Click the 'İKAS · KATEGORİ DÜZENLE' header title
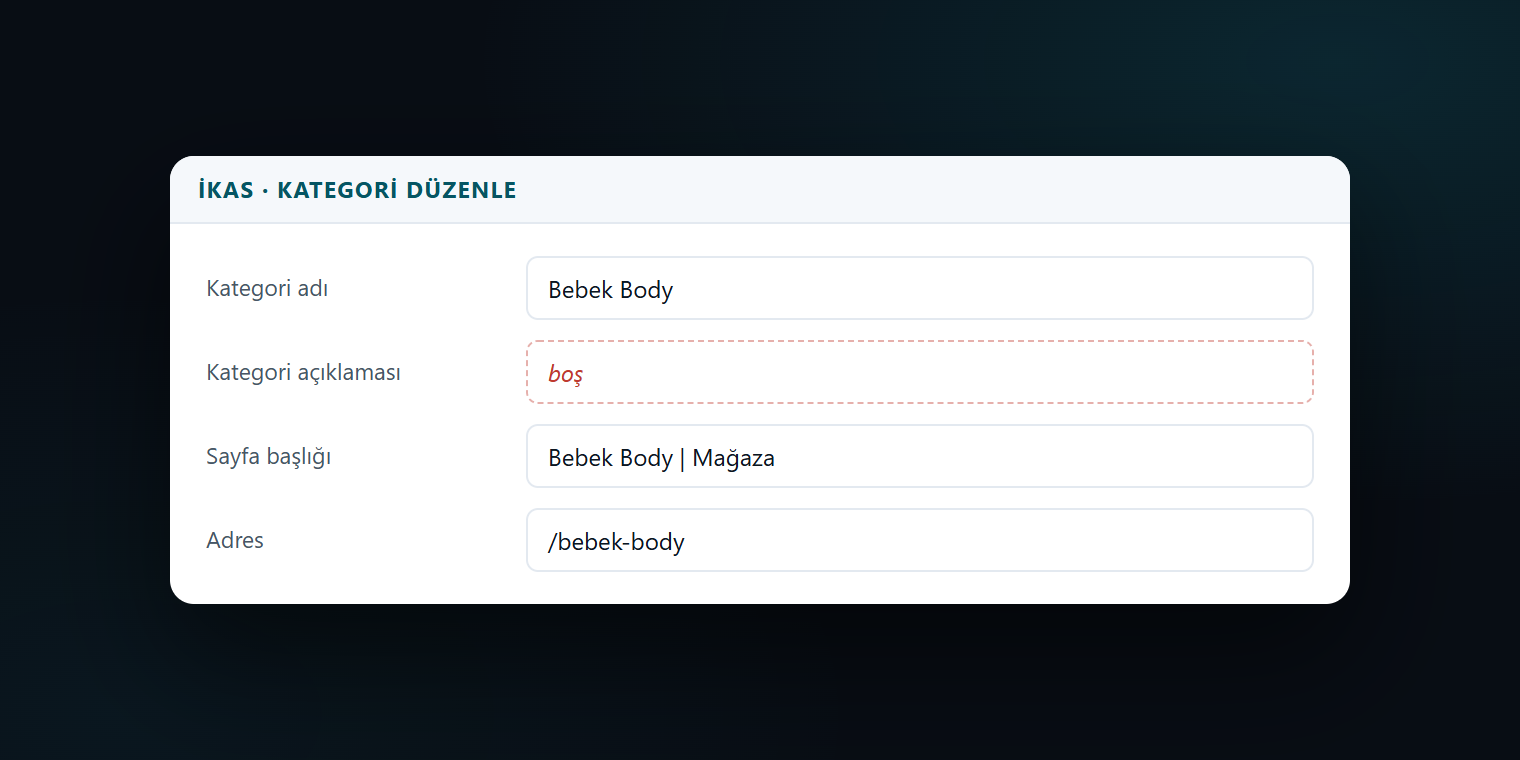Screen dimensions: 1520x760 357,190
